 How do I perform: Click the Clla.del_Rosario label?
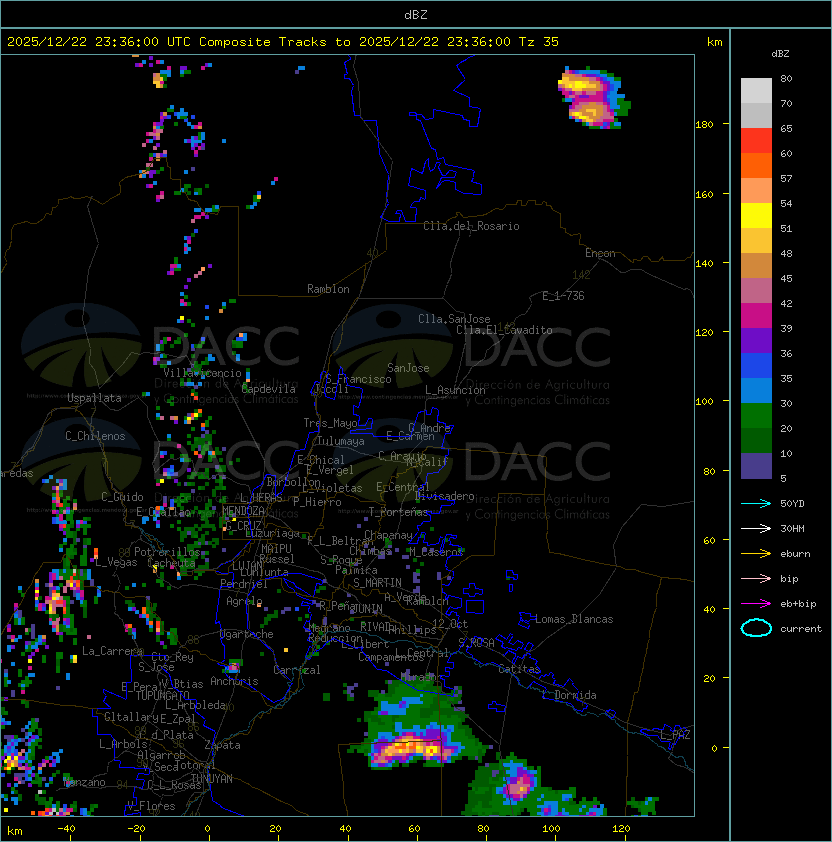click(471, 226)
